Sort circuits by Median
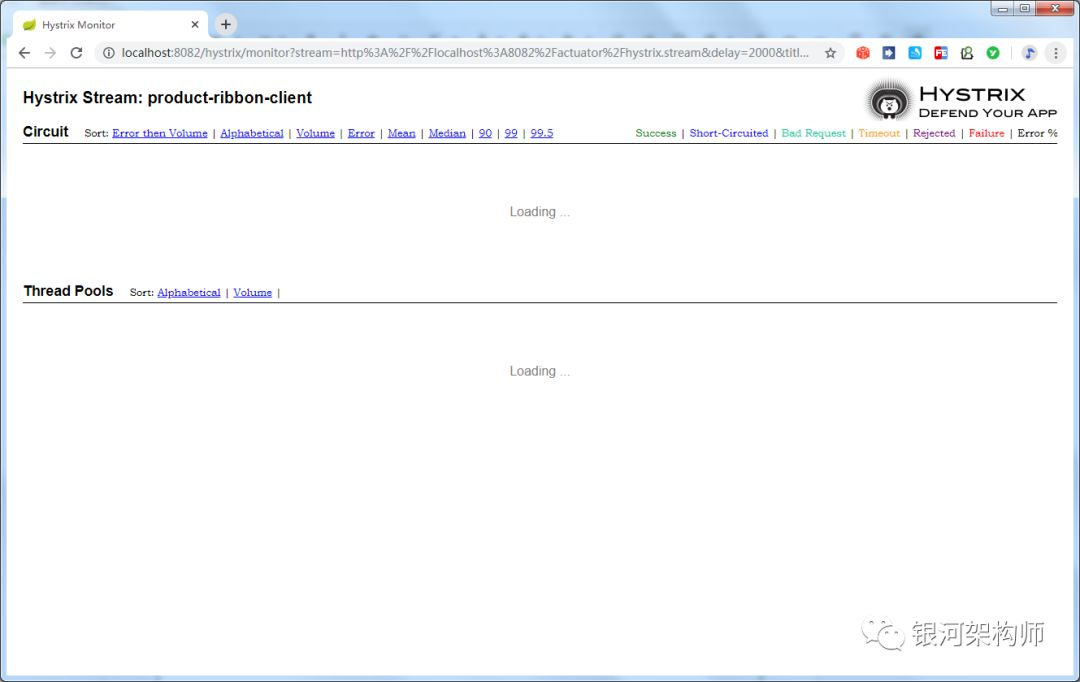The image size is (1080, 682). coord(447,134)
